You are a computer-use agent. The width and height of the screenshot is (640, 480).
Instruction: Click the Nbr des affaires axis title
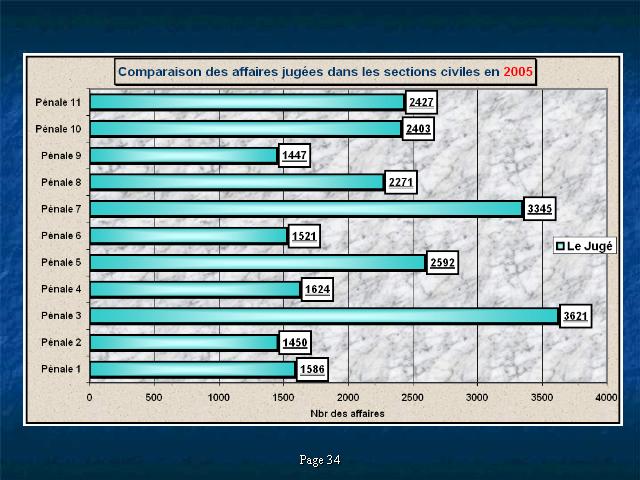click(x=347, y=414)
